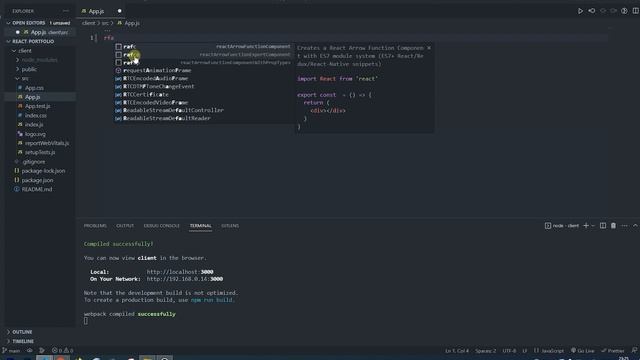Show errors and warnings count
The width and height of the screenshot is (640, 360).
tap(62, 351)
